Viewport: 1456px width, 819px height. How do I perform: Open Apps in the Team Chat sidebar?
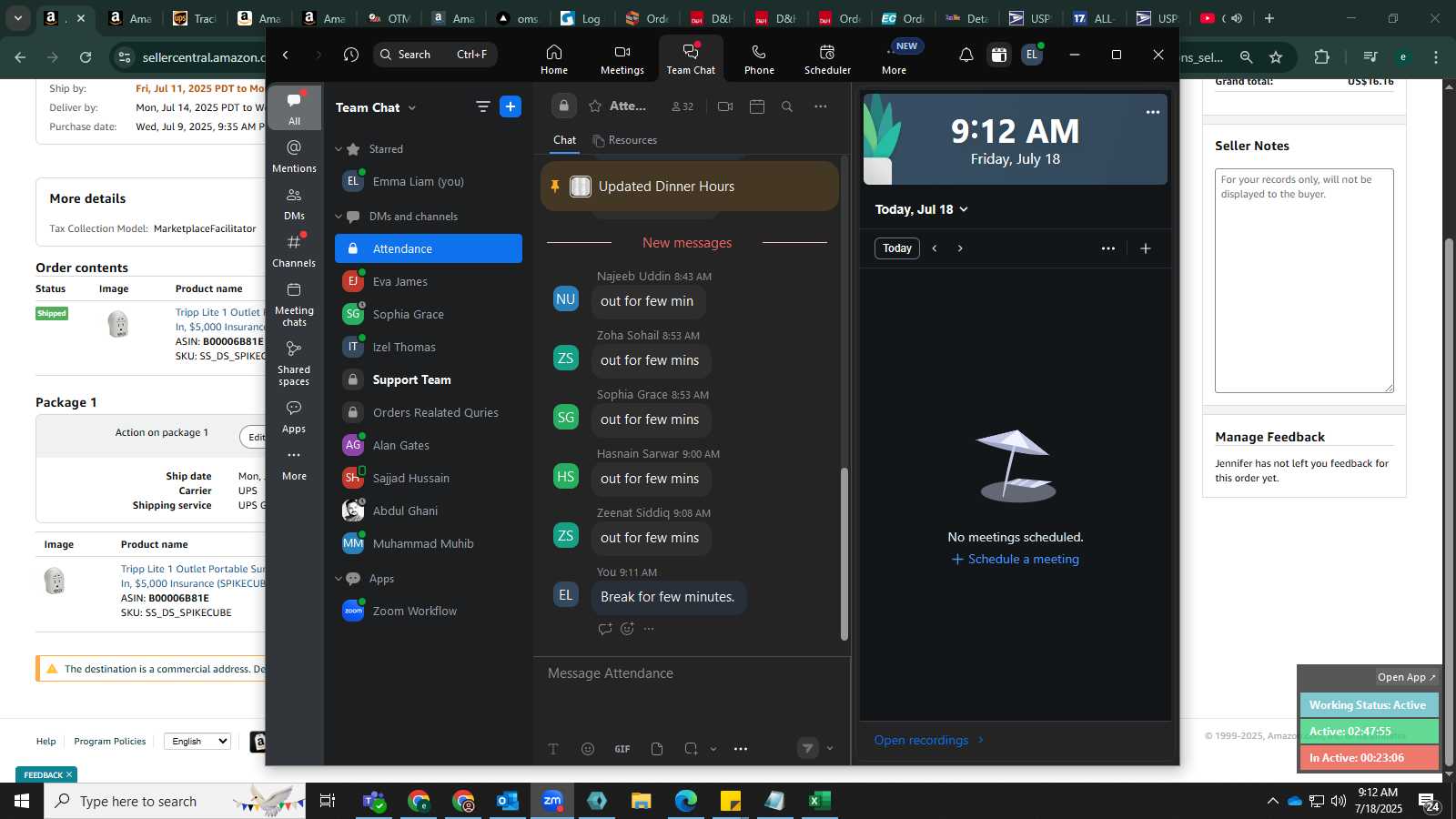(x=294, y=416)
